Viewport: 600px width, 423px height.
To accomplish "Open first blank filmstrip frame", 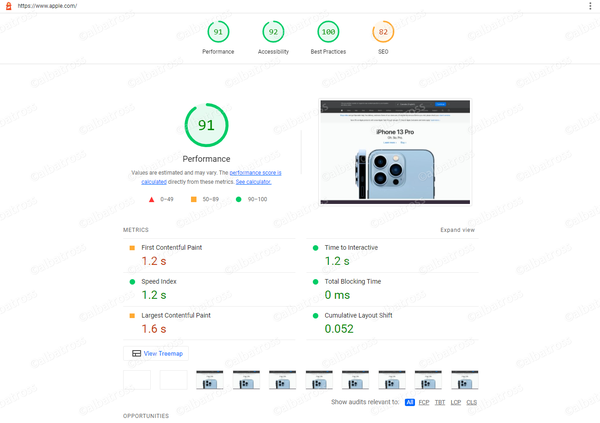I will (x=137, y=380).
